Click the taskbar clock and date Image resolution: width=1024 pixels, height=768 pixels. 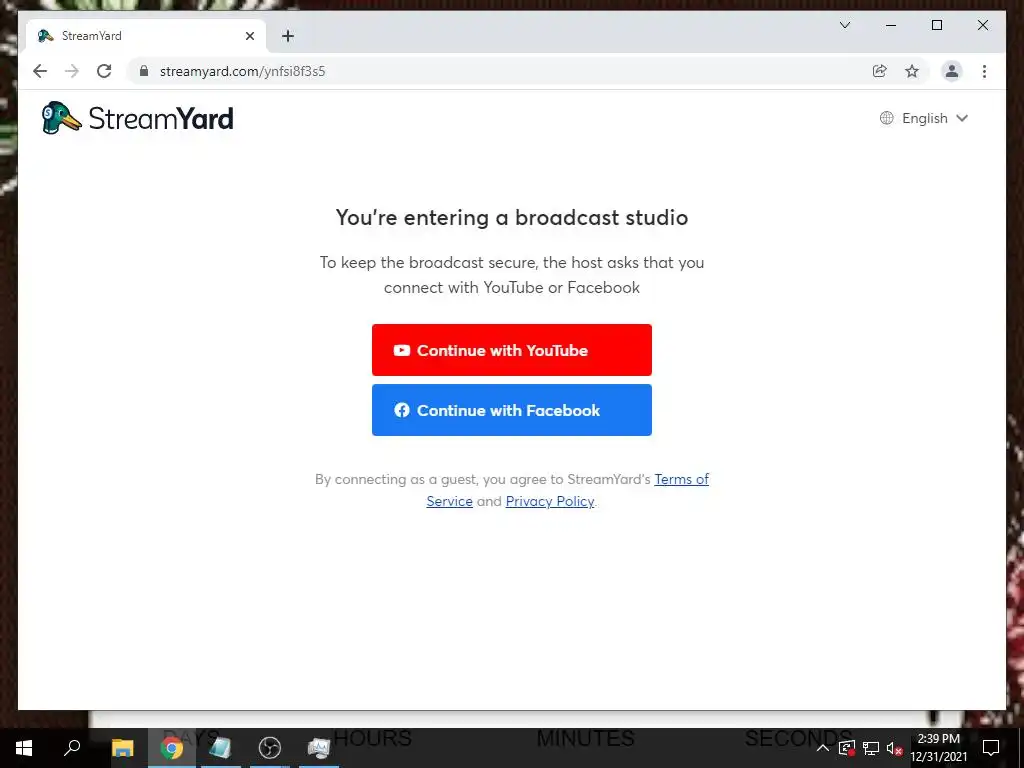click(x=938, y=748)
